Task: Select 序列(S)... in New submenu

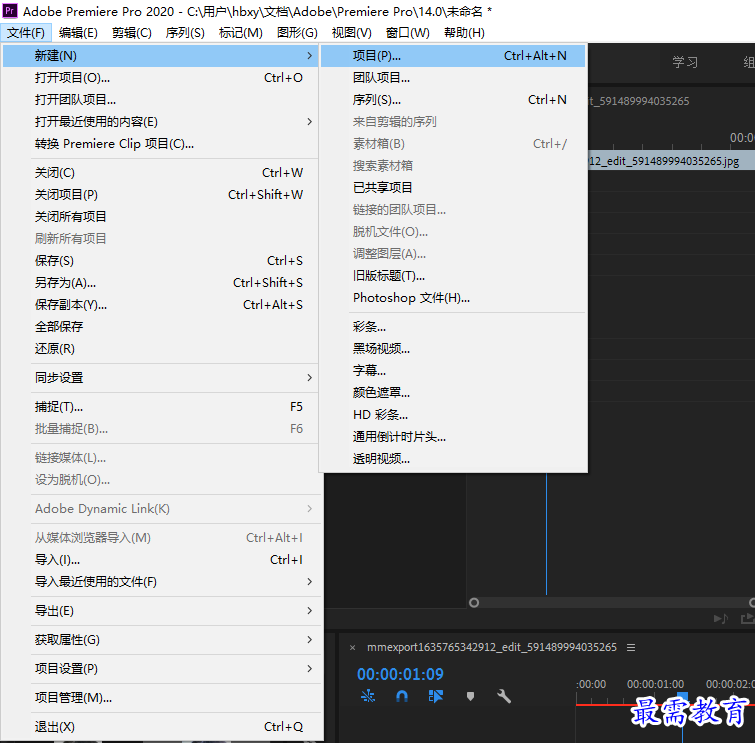Action: click(453, 100)
